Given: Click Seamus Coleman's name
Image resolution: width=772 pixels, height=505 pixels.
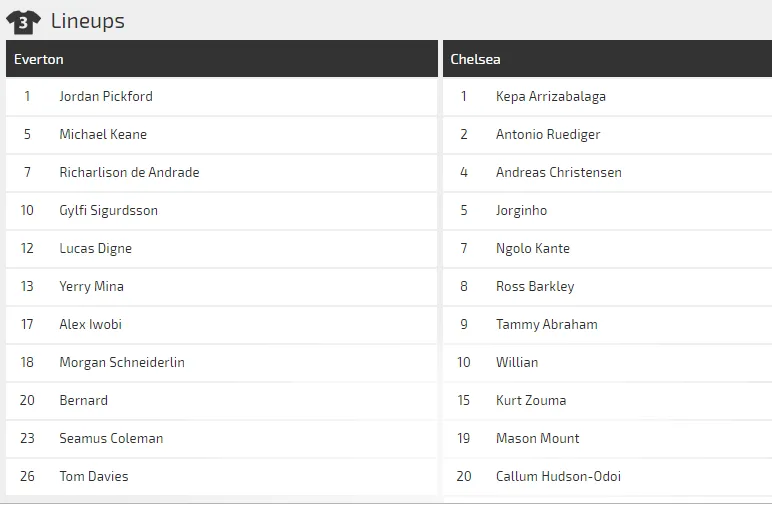Looking at the screenshot, I should click(111, 439).
